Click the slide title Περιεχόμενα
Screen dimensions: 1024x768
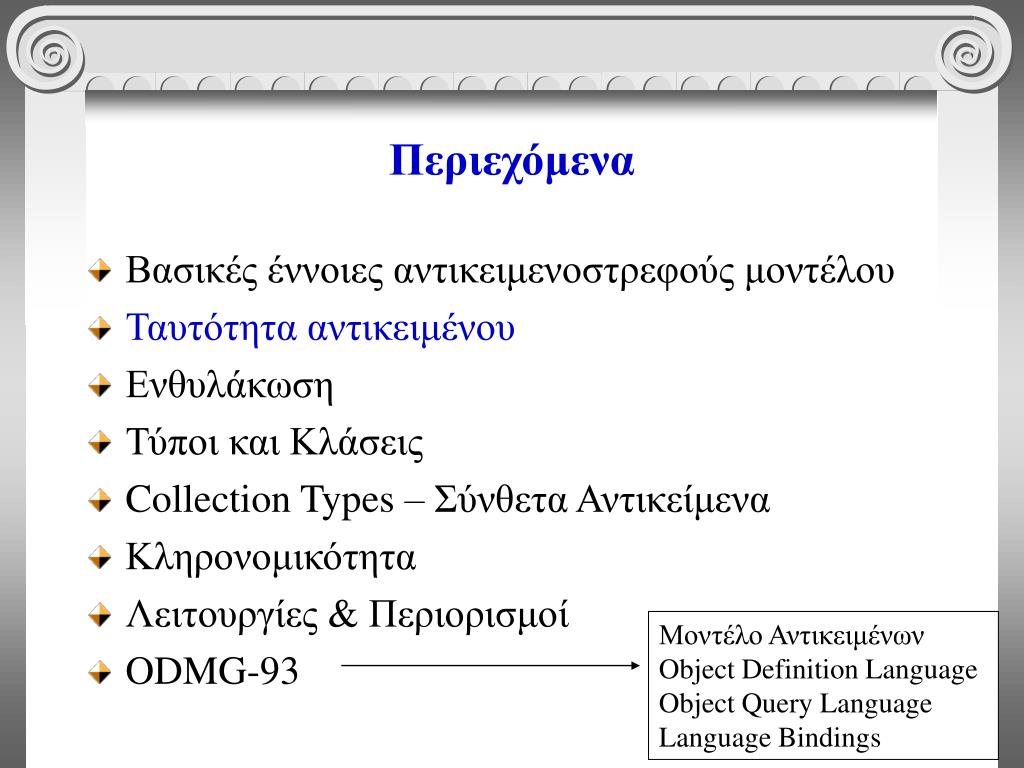point(511,161)
